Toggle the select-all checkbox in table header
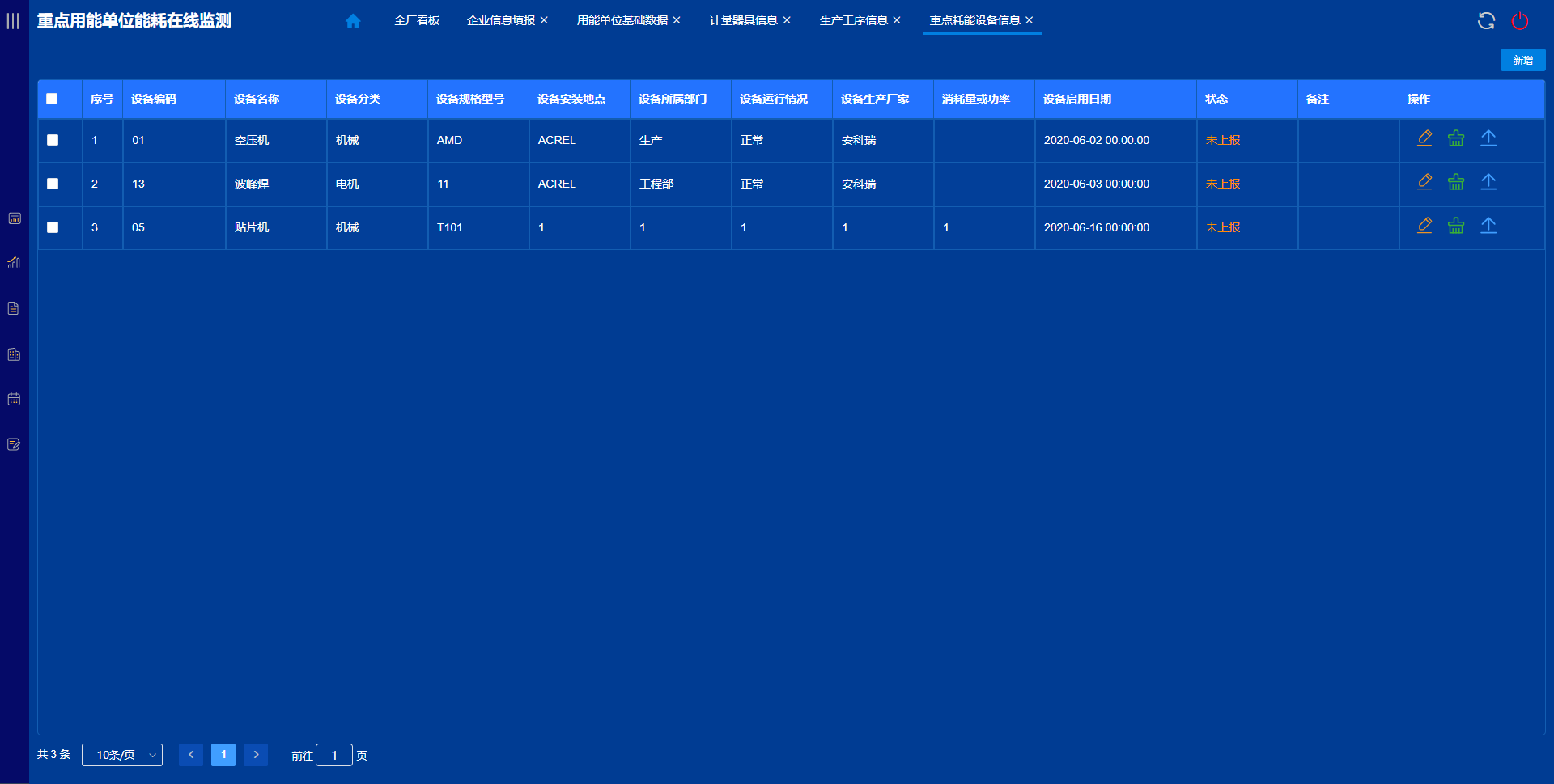Screen dimensions: 1554x784 [x=52, y=99]
